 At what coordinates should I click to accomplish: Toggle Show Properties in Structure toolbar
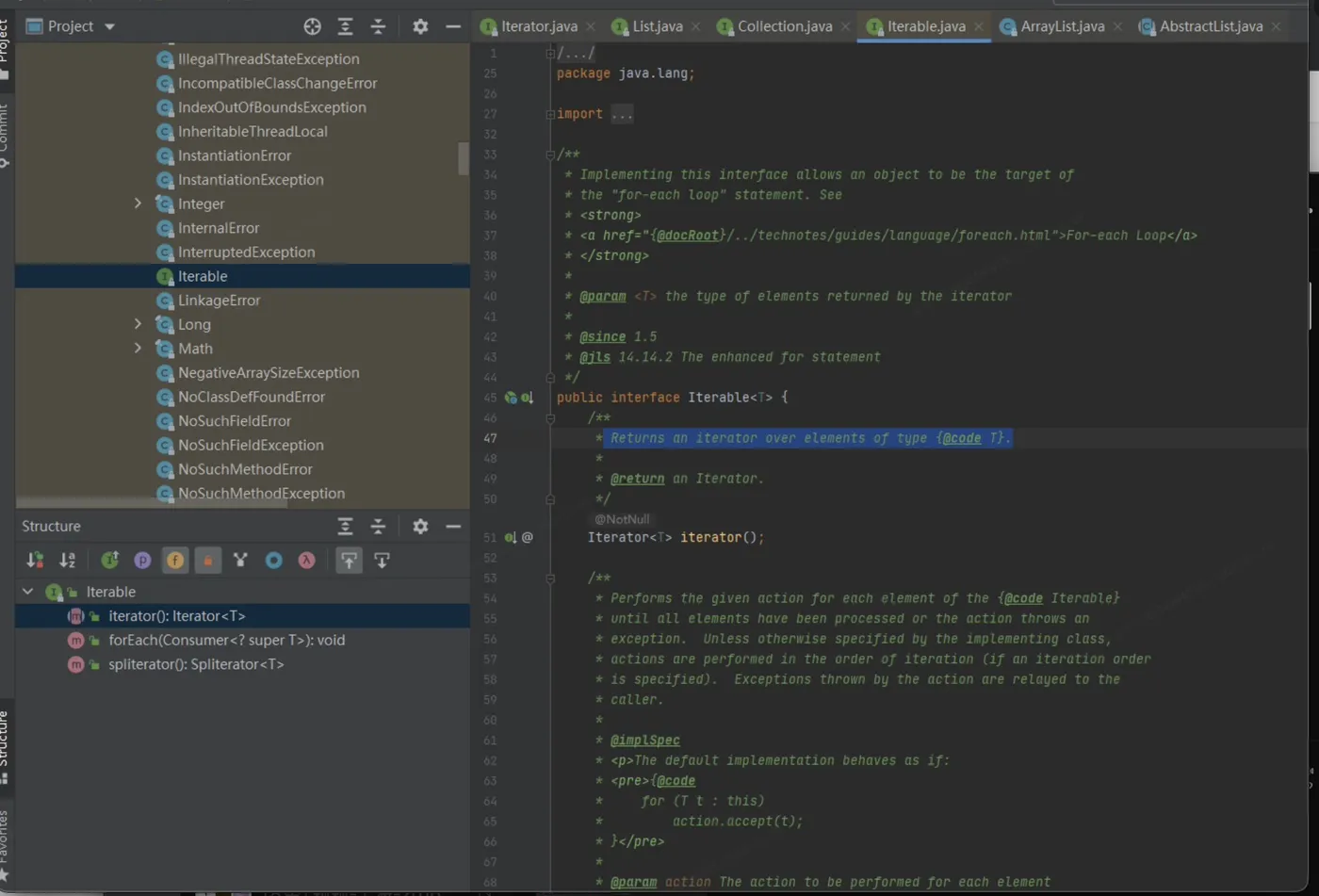[x=142, y=561]
